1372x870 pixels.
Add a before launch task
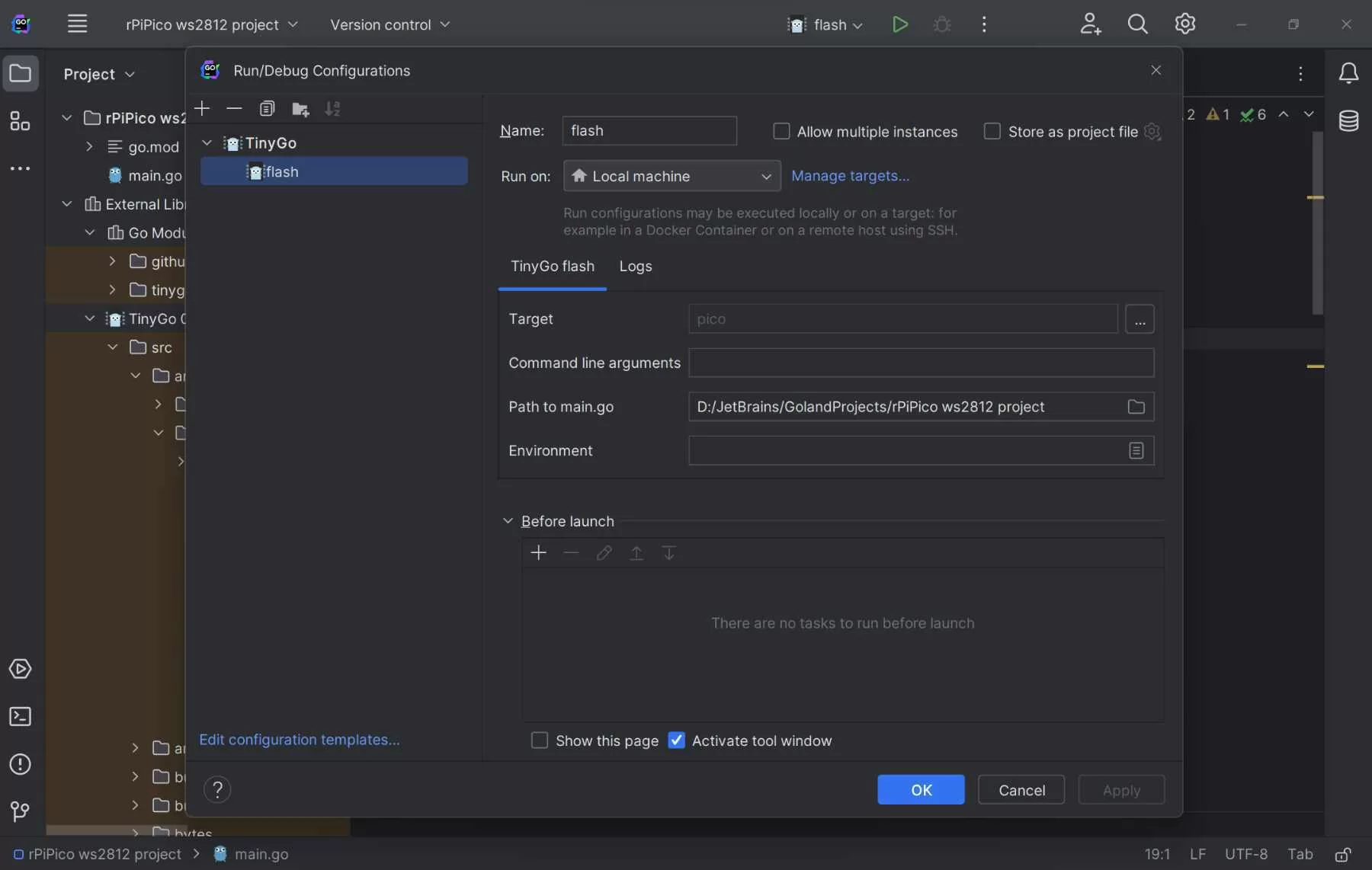pos(538,553)
